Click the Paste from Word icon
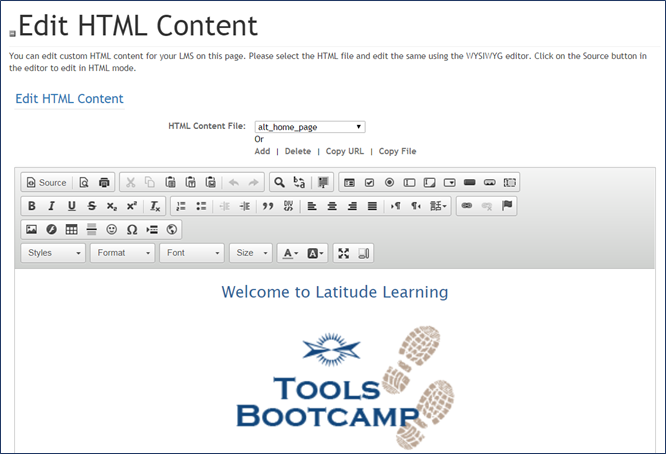 [x=211, y=182]
